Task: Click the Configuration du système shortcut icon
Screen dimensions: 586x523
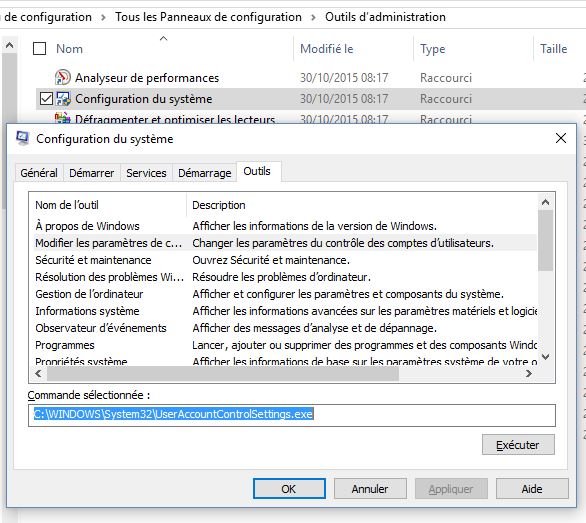Action: (63, 99)
